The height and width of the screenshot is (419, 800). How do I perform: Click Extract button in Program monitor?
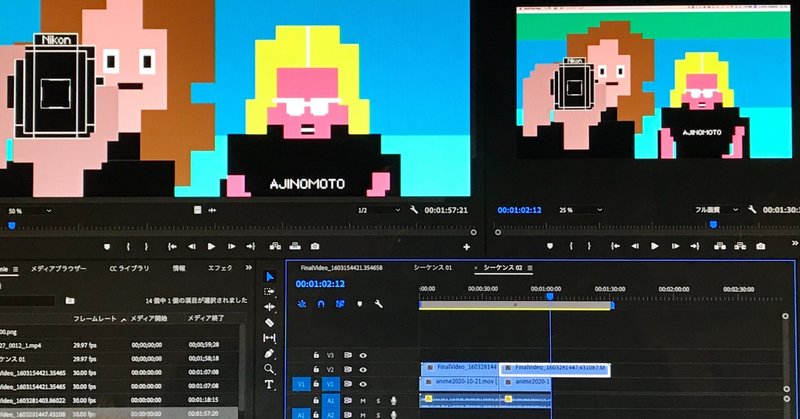coord(740,246)
